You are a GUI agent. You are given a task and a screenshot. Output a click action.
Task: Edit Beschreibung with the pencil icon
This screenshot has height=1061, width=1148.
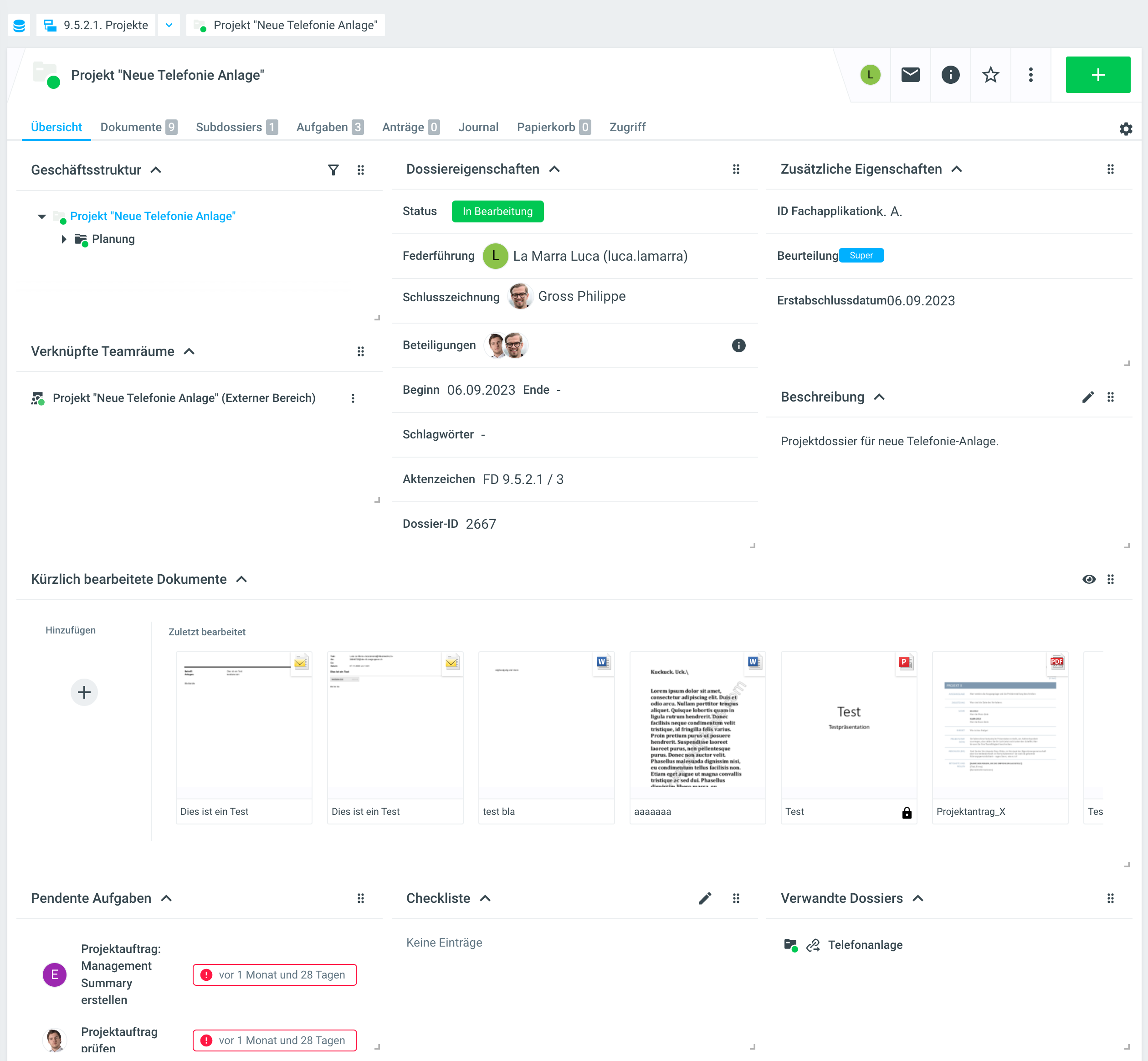[x=1088, y=397]
